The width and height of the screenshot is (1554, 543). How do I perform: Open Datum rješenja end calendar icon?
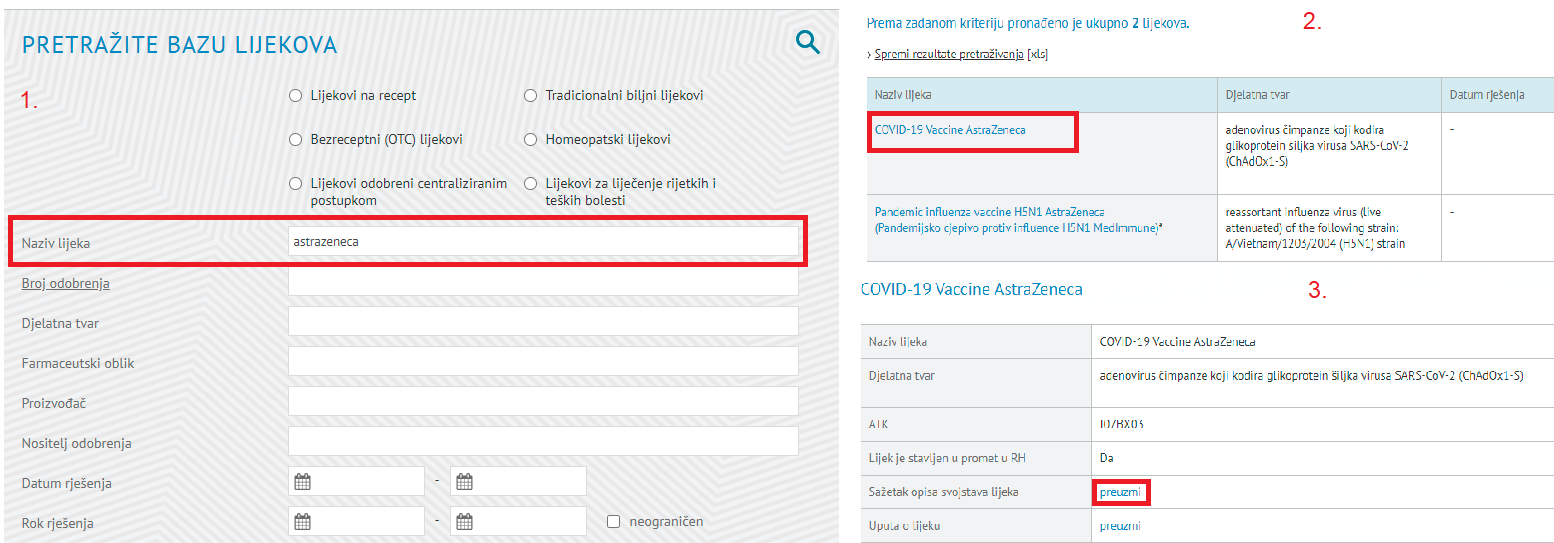coord(465,482)
